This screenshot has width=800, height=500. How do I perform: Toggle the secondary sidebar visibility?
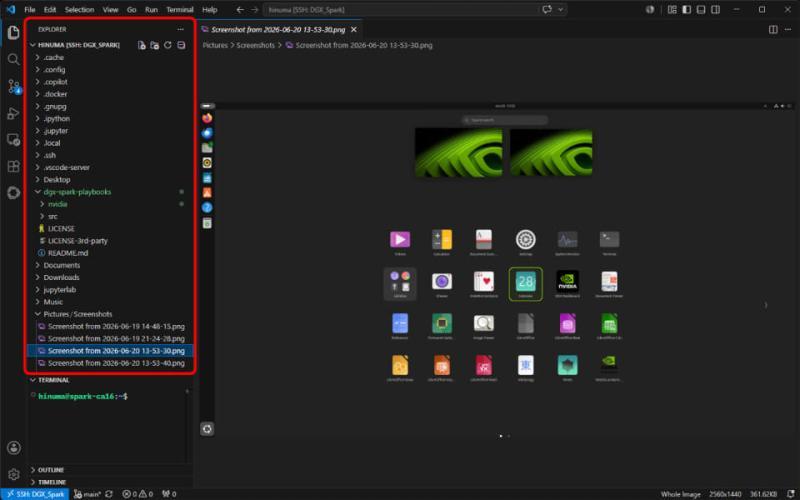click(716, 10)
